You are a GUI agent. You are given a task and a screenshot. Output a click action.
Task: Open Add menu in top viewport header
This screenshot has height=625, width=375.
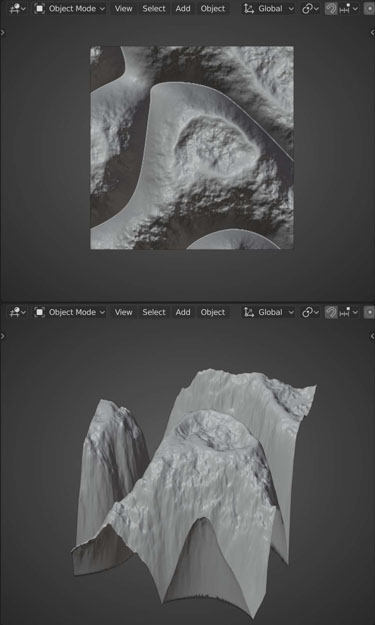(183, 8)
